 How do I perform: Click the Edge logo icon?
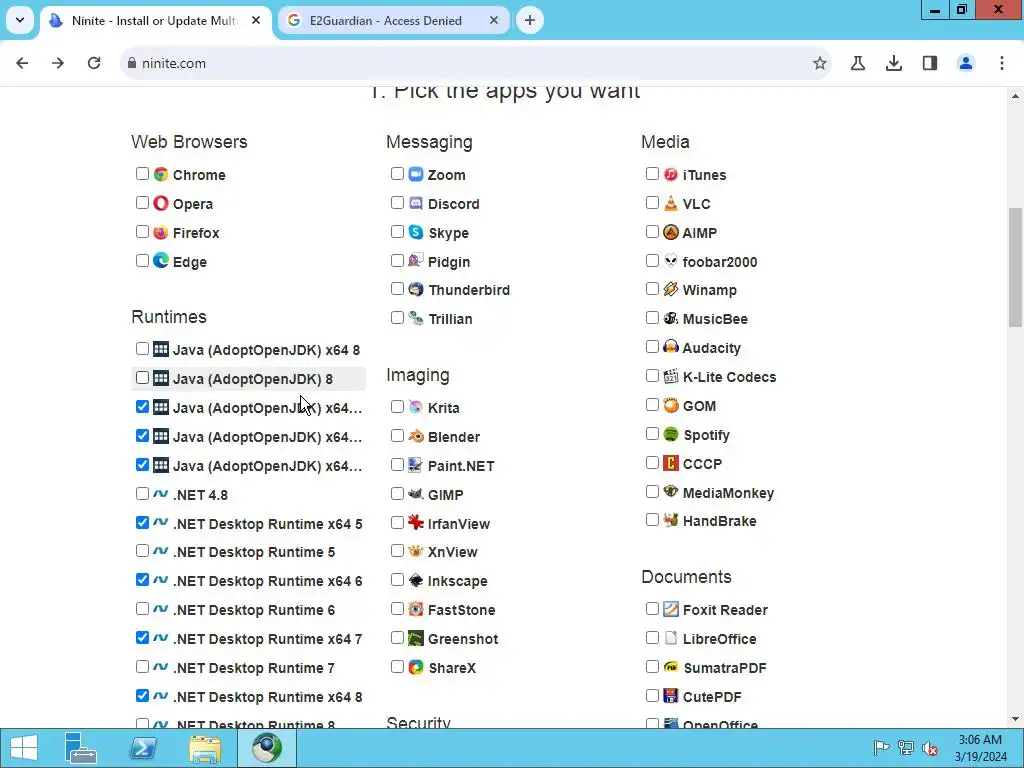(161, 261)
